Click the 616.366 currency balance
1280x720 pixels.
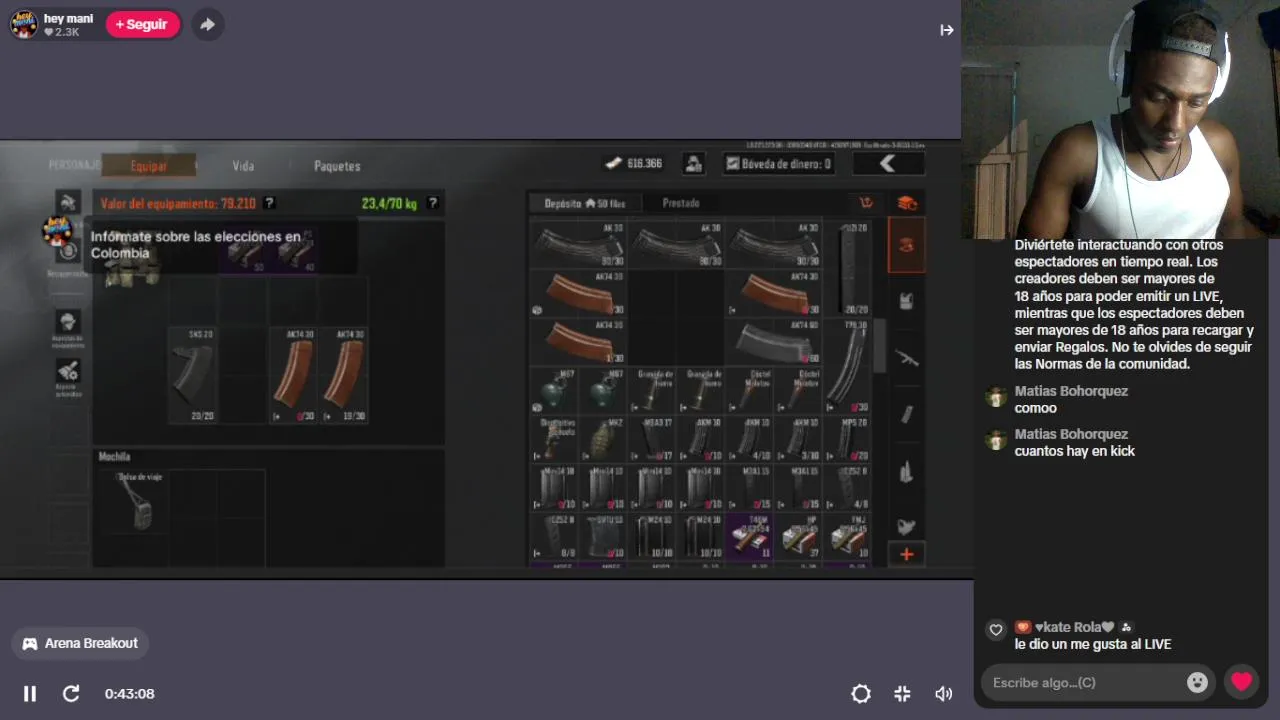point(633,163)
